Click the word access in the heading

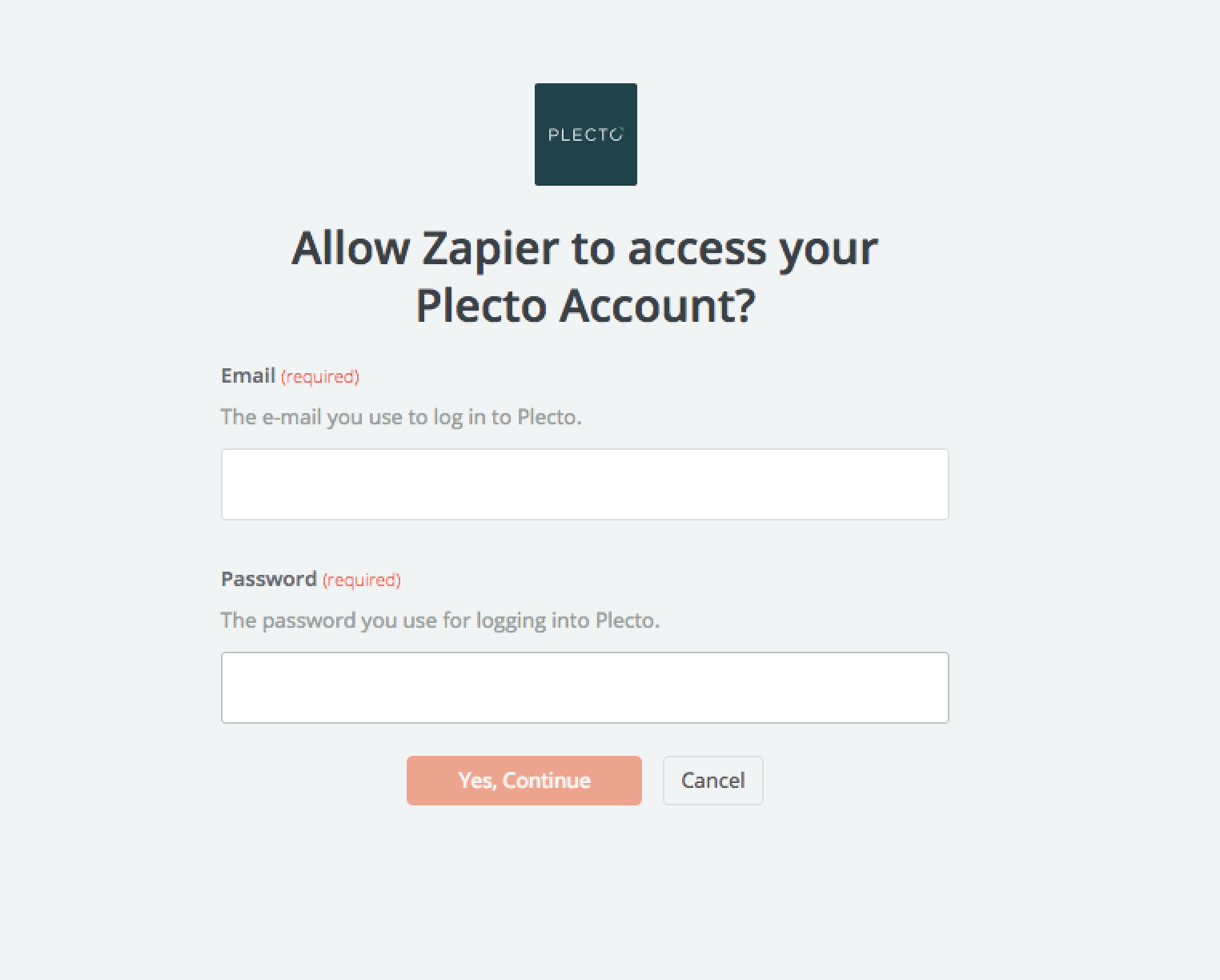coord(697,250)
